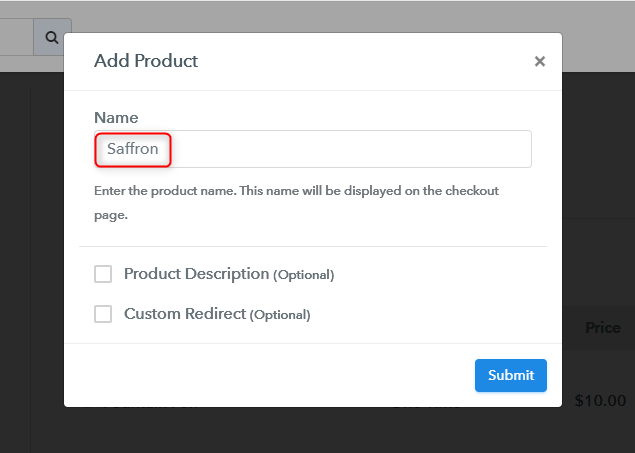The height and width of the screenshot is (453, 635).
Task: Click the Add Product dialog title
Action: pyautogui.click(x=146, y=61)
